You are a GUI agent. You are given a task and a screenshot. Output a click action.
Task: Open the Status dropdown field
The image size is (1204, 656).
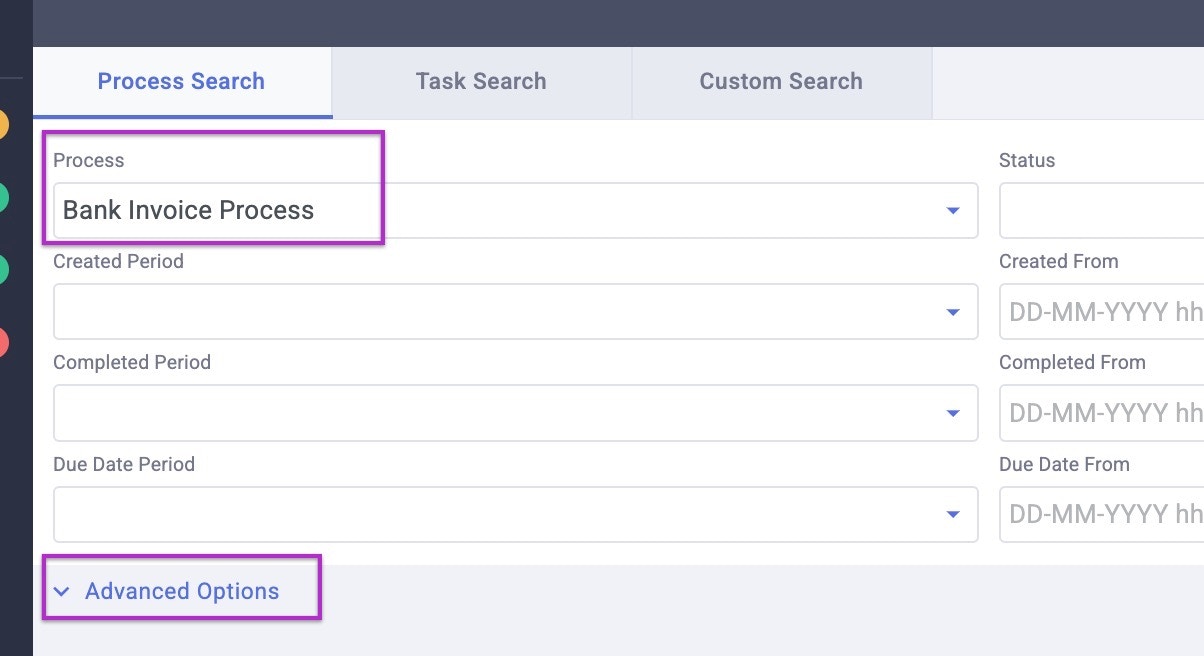(x=1100, y=211)
